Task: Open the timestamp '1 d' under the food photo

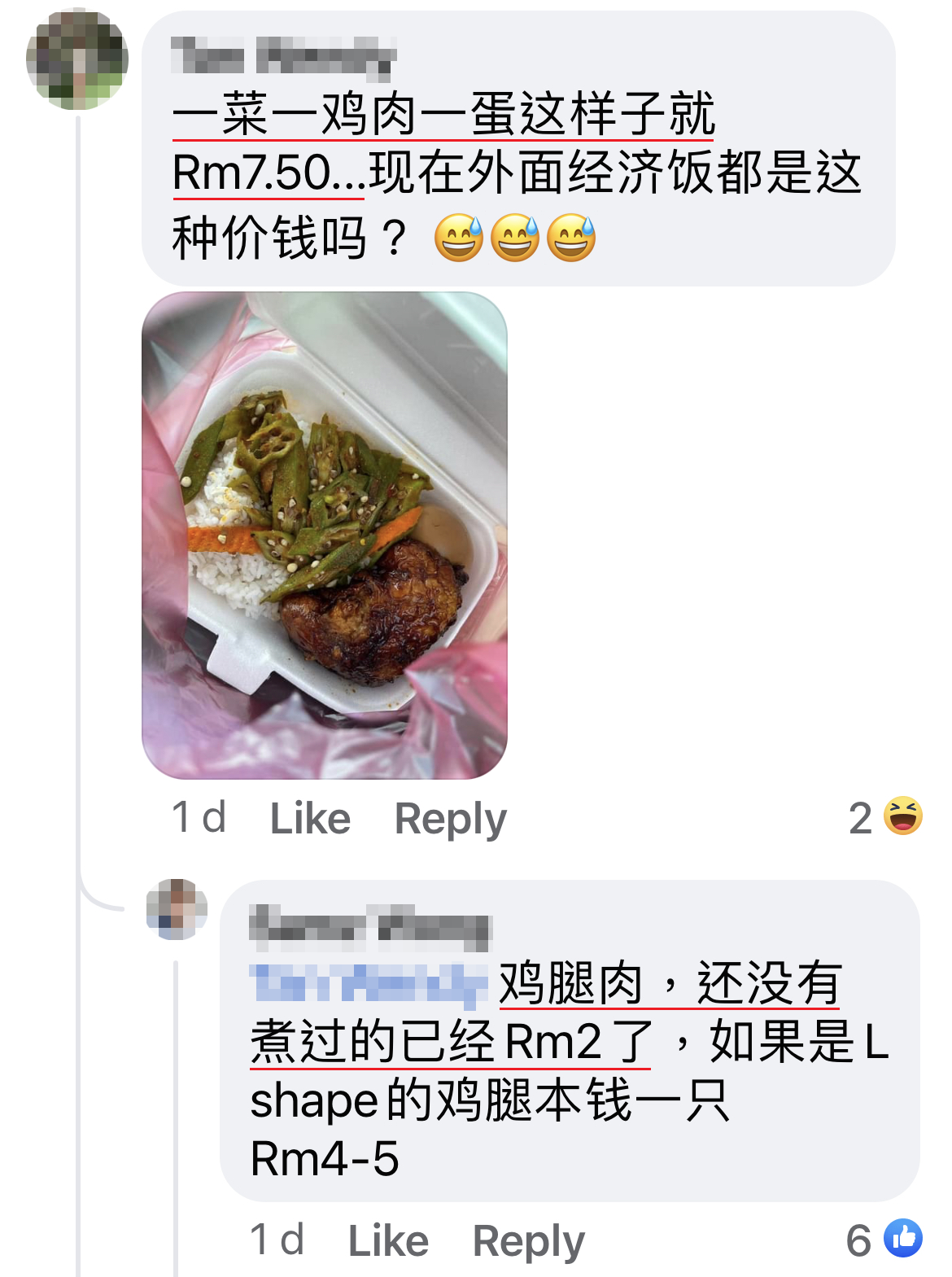Action: click(199, 817)
